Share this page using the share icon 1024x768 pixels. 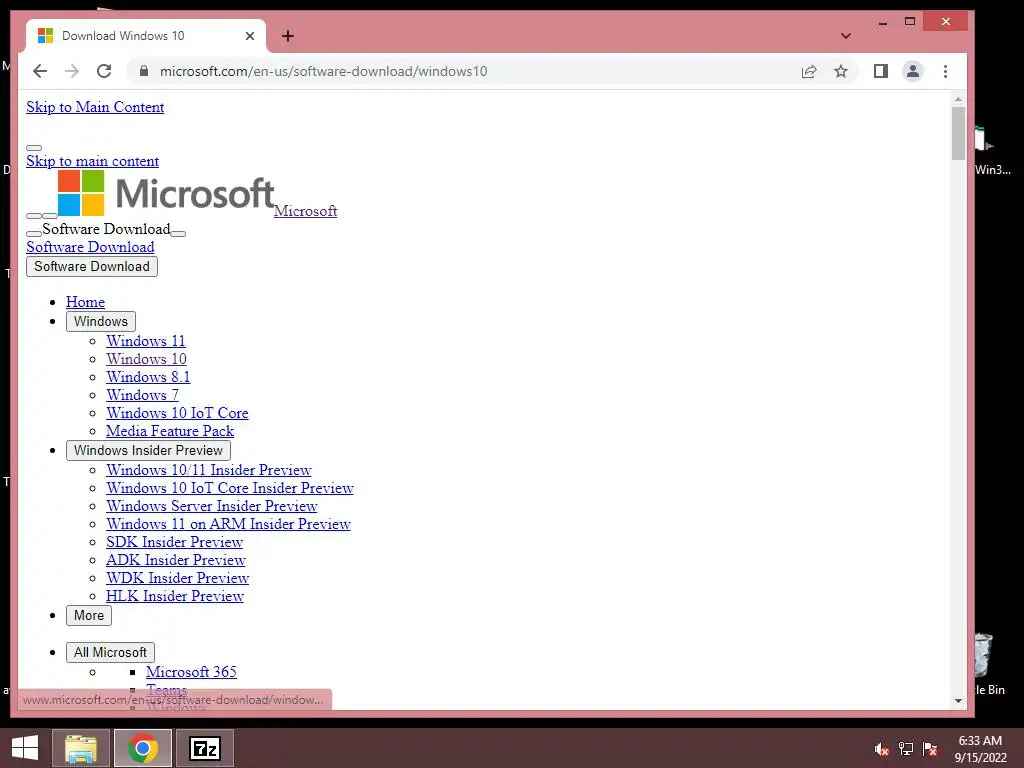click(808, 71)
